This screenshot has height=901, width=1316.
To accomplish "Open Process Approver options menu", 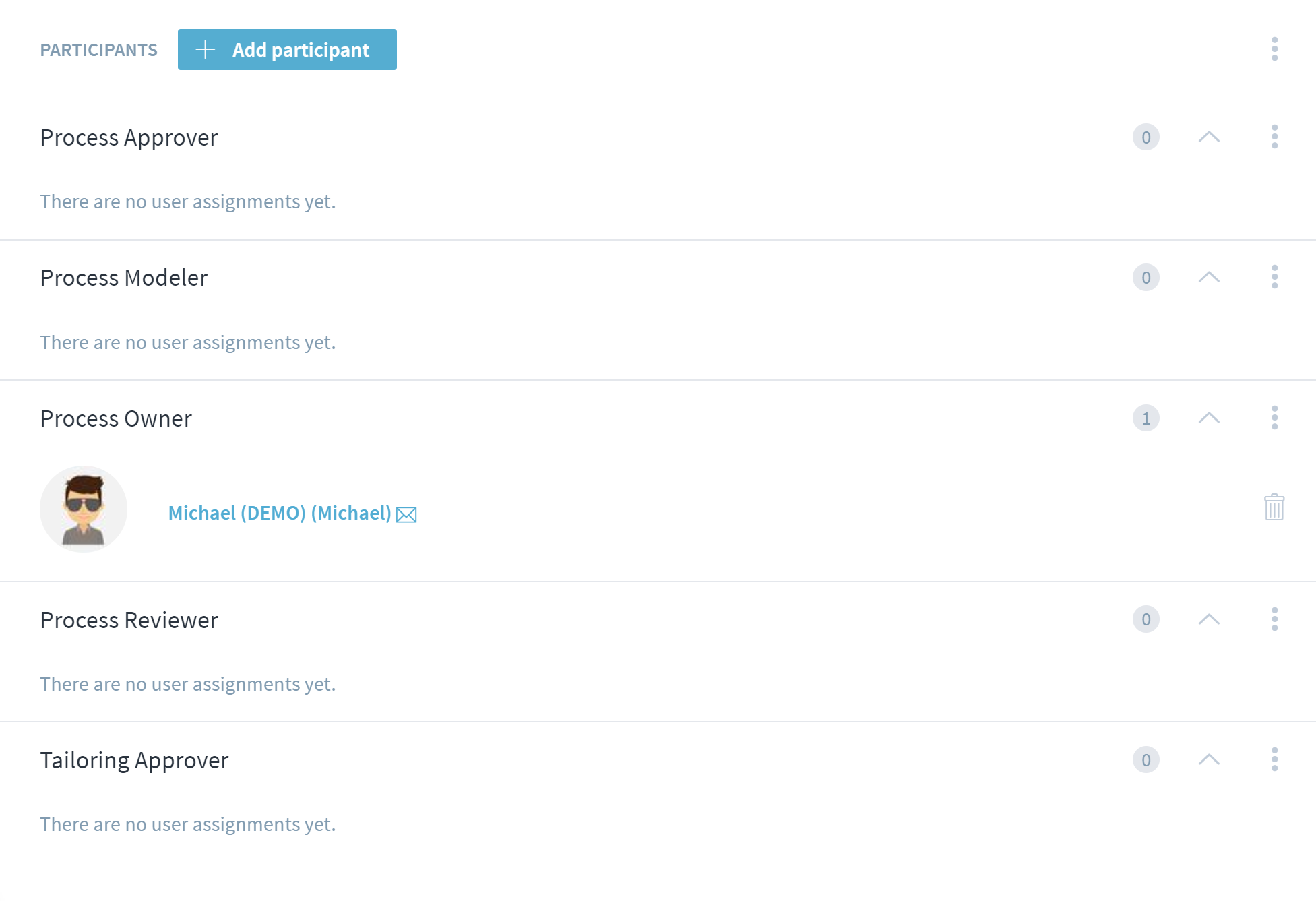I will pos(1274,137).
